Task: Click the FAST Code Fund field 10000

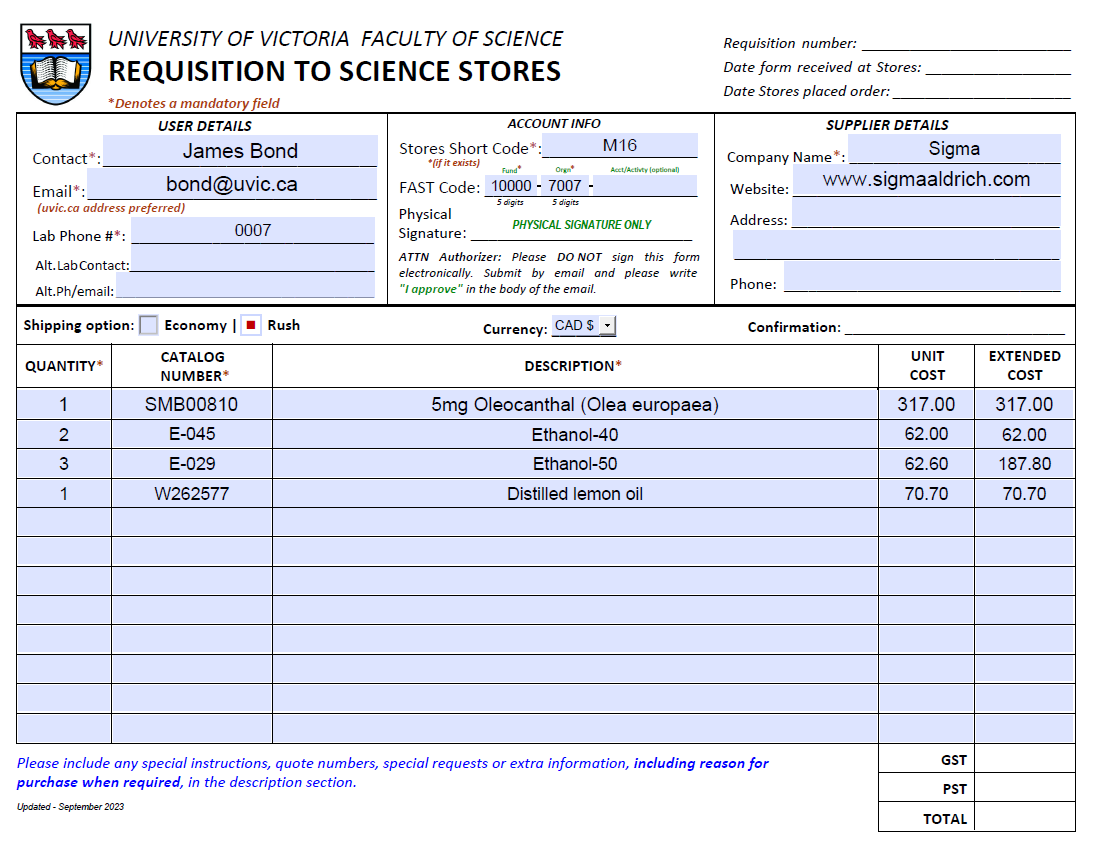Action: pyautogui.click(x=511, y=186)
